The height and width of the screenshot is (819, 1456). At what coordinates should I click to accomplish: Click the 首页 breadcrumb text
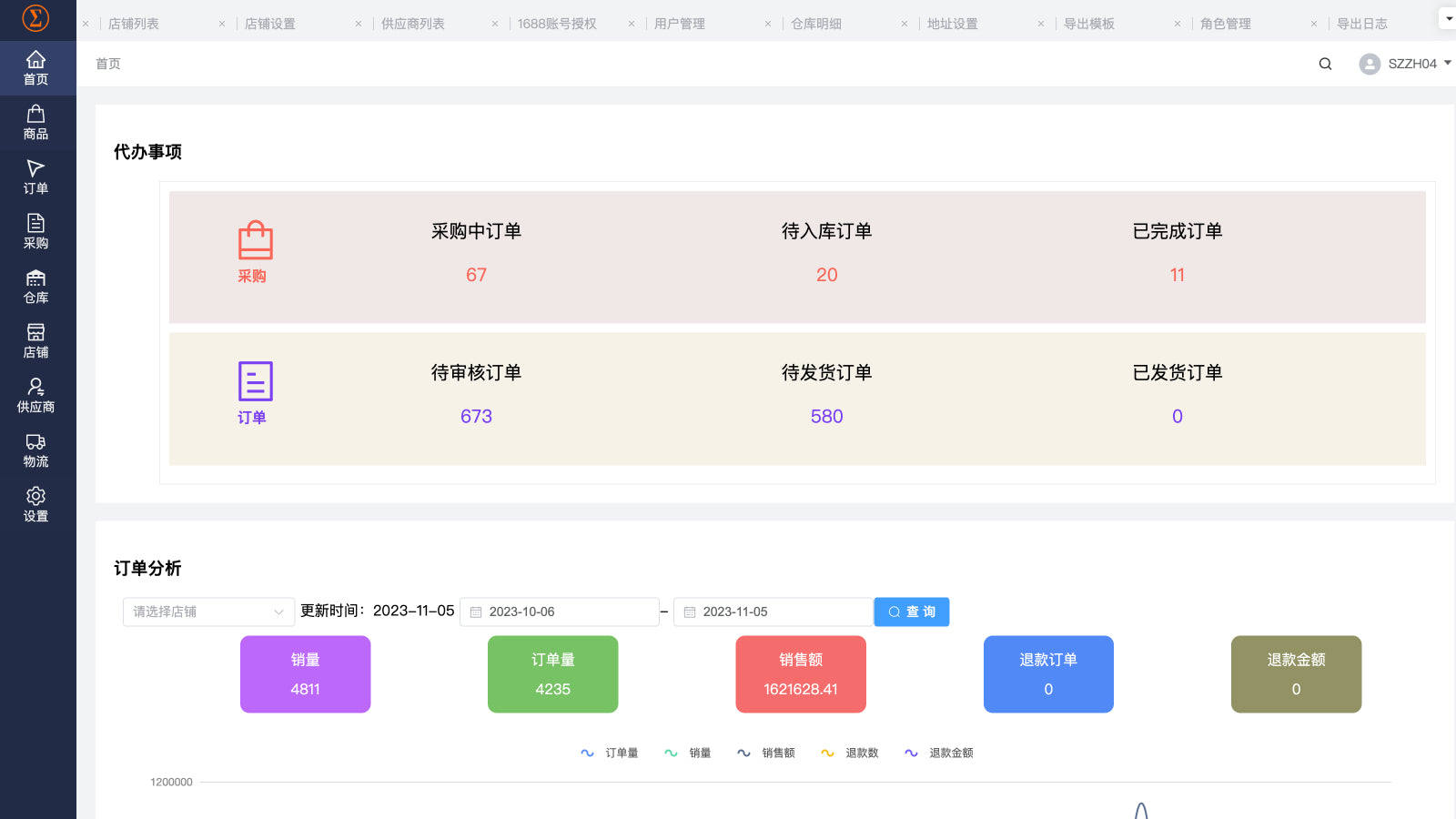pyautogui.click(x=108, y=64)
